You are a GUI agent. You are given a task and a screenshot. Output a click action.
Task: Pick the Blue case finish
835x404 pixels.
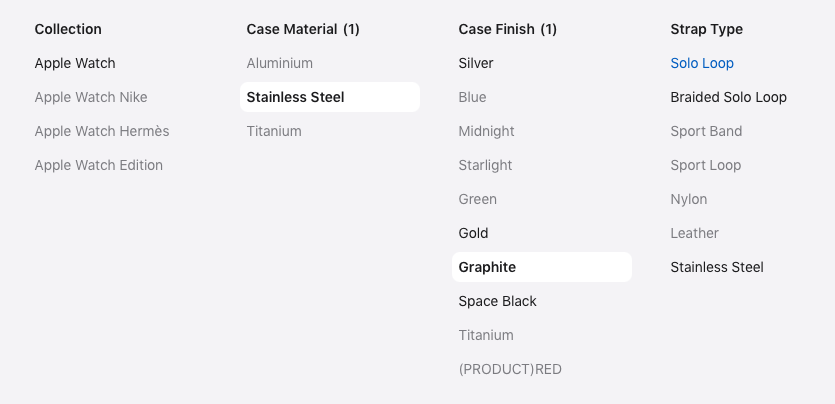(473, 97)
